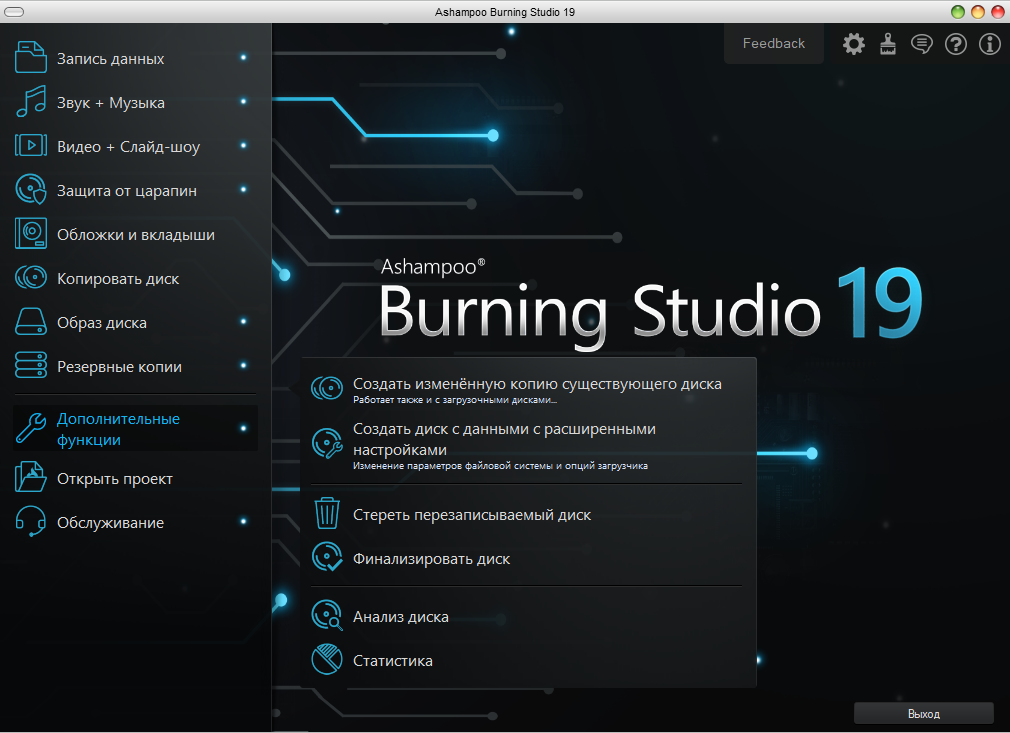Click the disc checkmark icon for Финализировать диск

click(327, 557)
